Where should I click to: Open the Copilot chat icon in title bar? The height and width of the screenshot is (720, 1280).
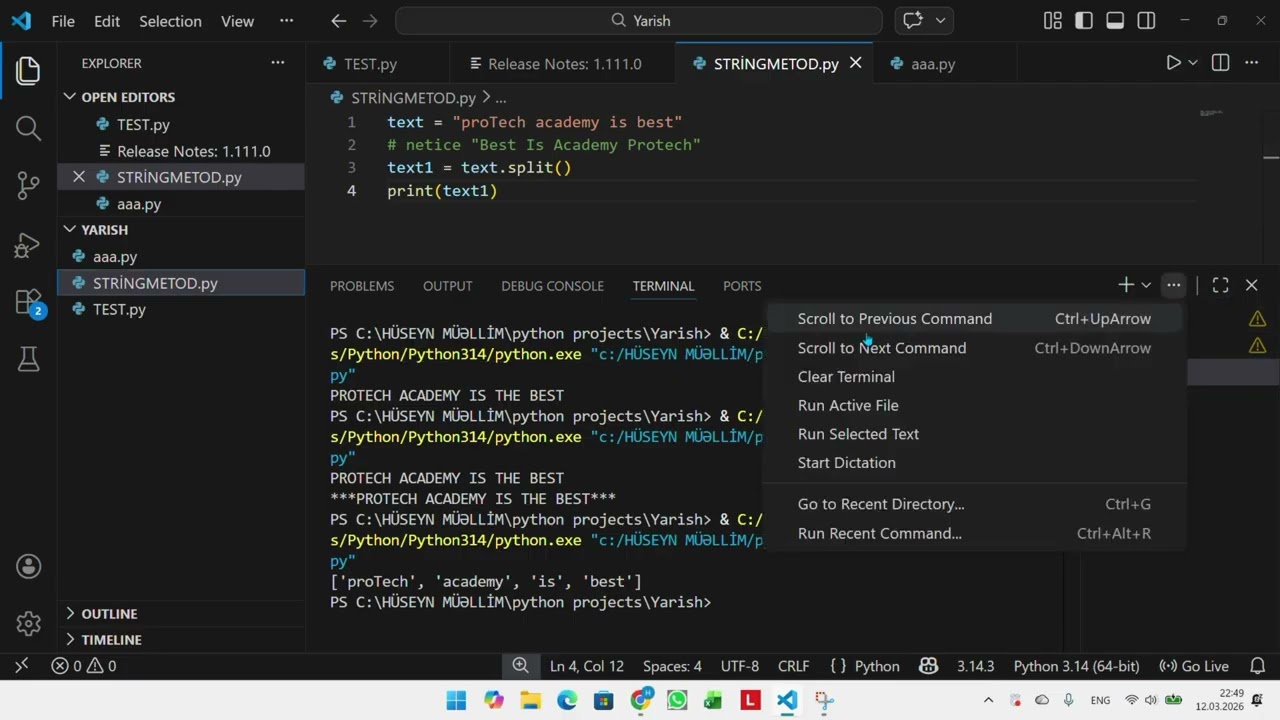pos(912,21)
